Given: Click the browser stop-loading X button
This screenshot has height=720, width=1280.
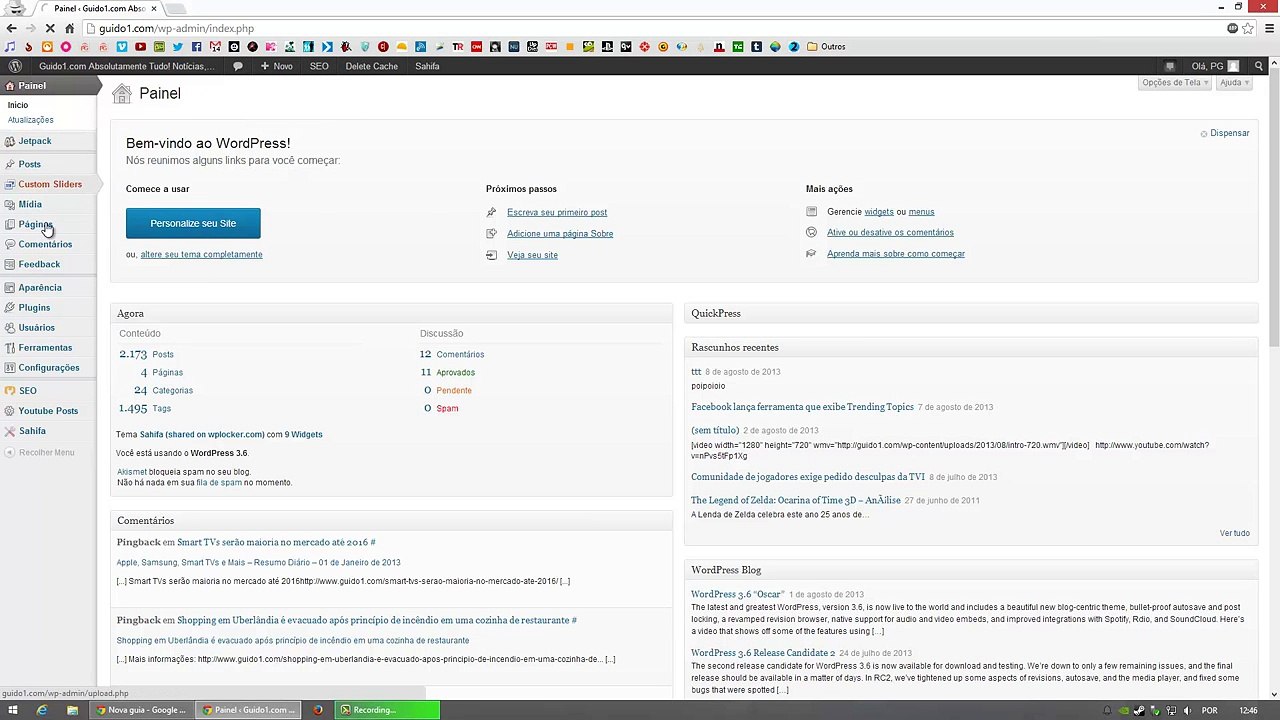Looking at the screenshot, I should point(49,28).
